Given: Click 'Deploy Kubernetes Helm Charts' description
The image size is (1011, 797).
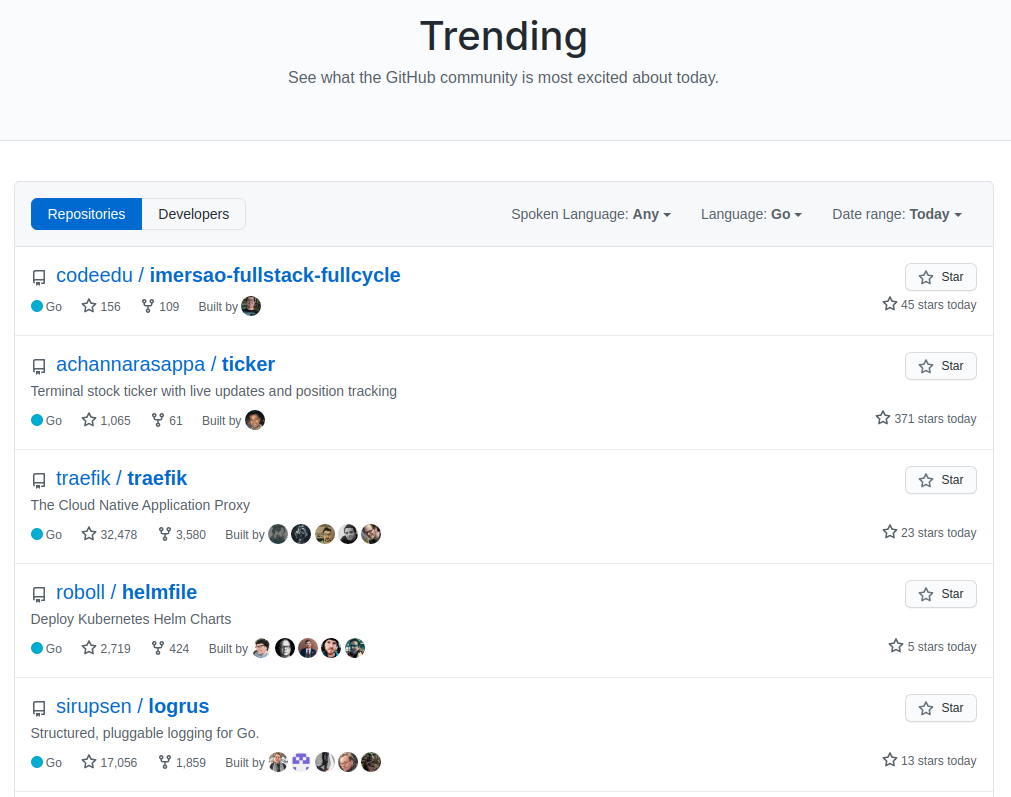Looking at the screenshot, I should (131, 620).
